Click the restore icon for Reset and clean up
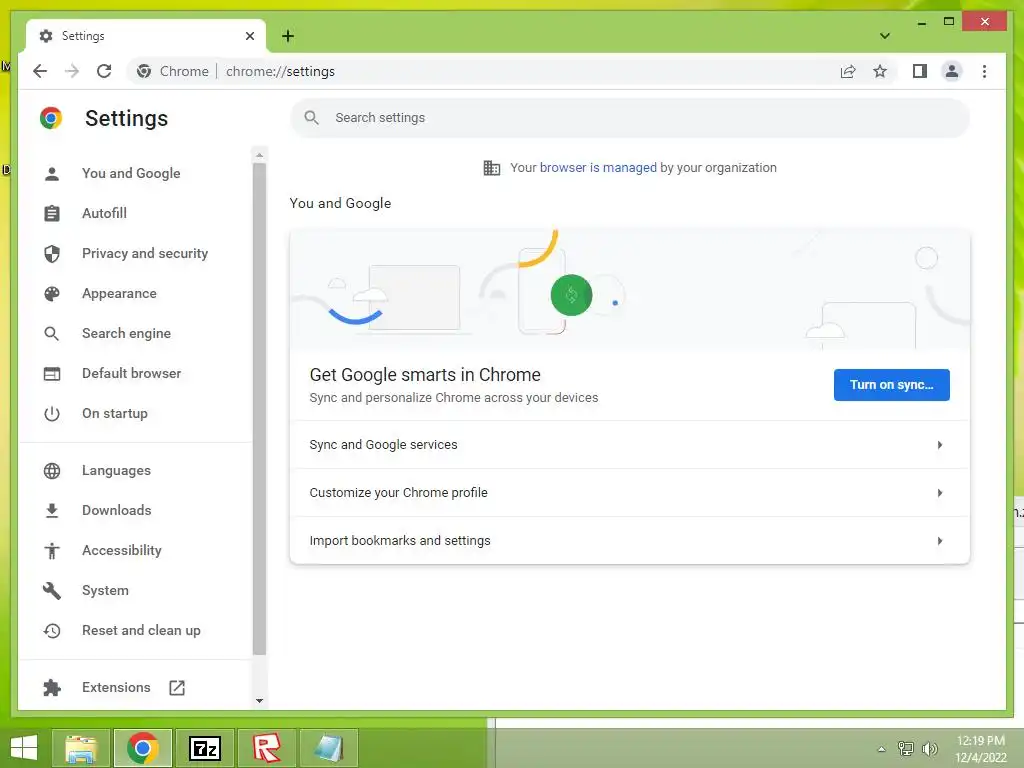 pos(52,631)
